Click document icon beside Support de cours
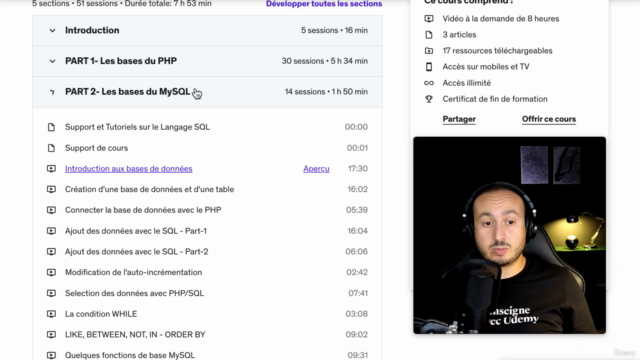The height and width of the screenshot is (360, 640). 51,148
